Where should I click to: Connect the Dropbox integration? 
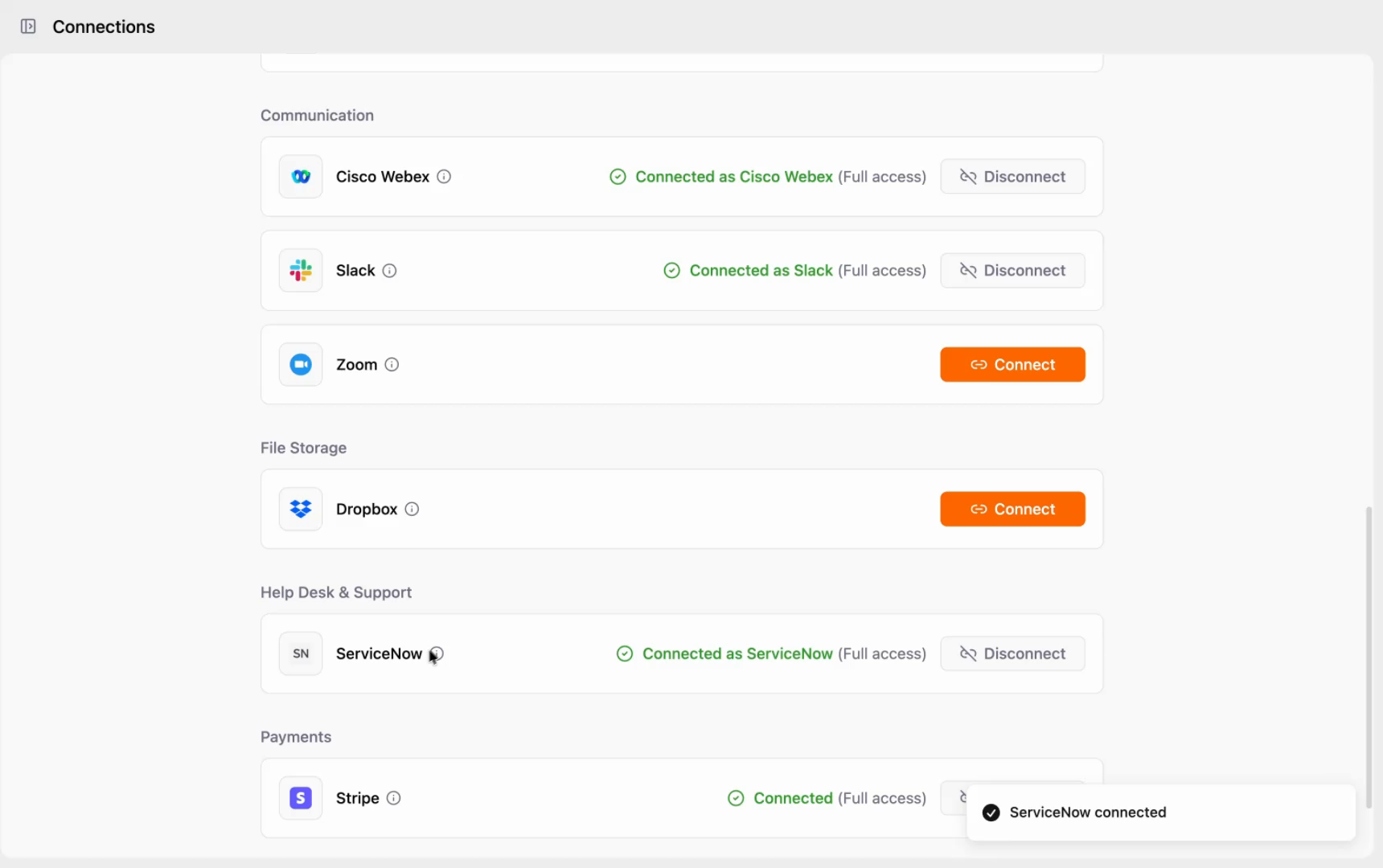(1012, 510)
